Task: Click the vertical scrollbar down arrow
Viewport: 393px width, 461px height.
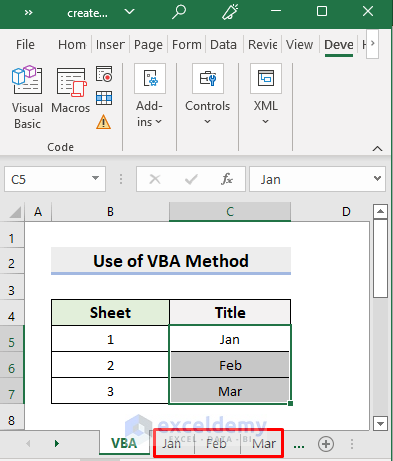Action: click(380, 423)
